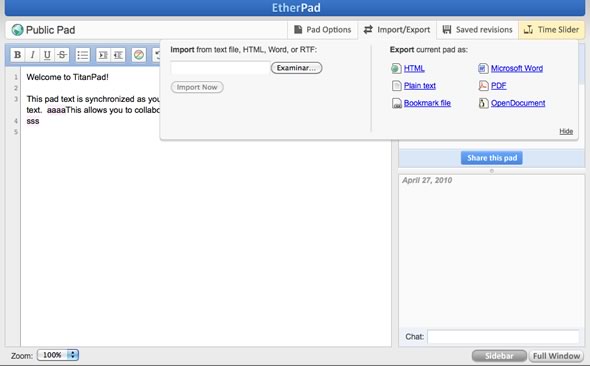Image resolution: width=590 pixels, height=366 pixels.
Task: Click the April 27, 2010 chat date
Action: pyautogui.click(x=427, y=180)
